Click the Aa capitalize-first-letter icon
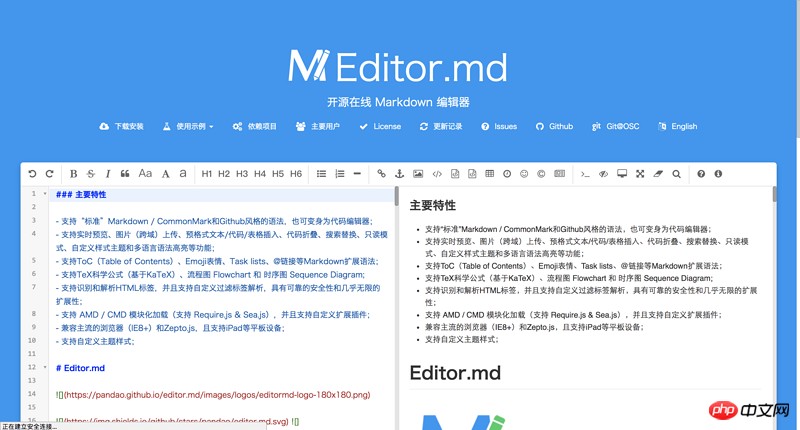The image size is (800, 430). pos(145,173)
